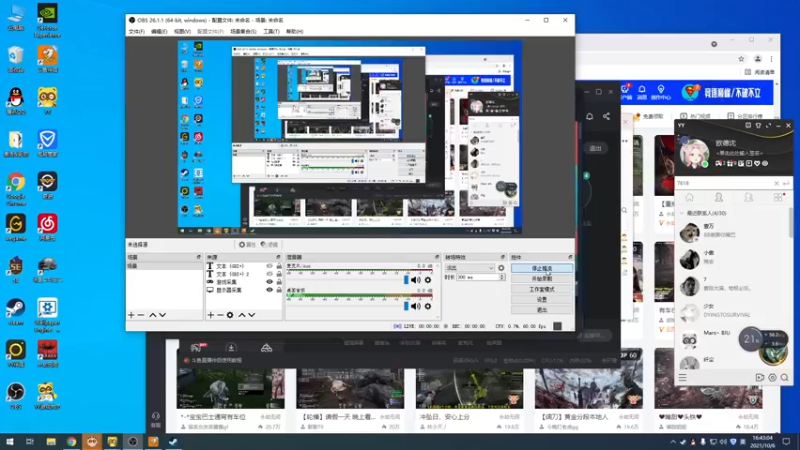Click Stop Streaming button in Controls
This screenshot has width=800, height=450.
tap(542, 268)
